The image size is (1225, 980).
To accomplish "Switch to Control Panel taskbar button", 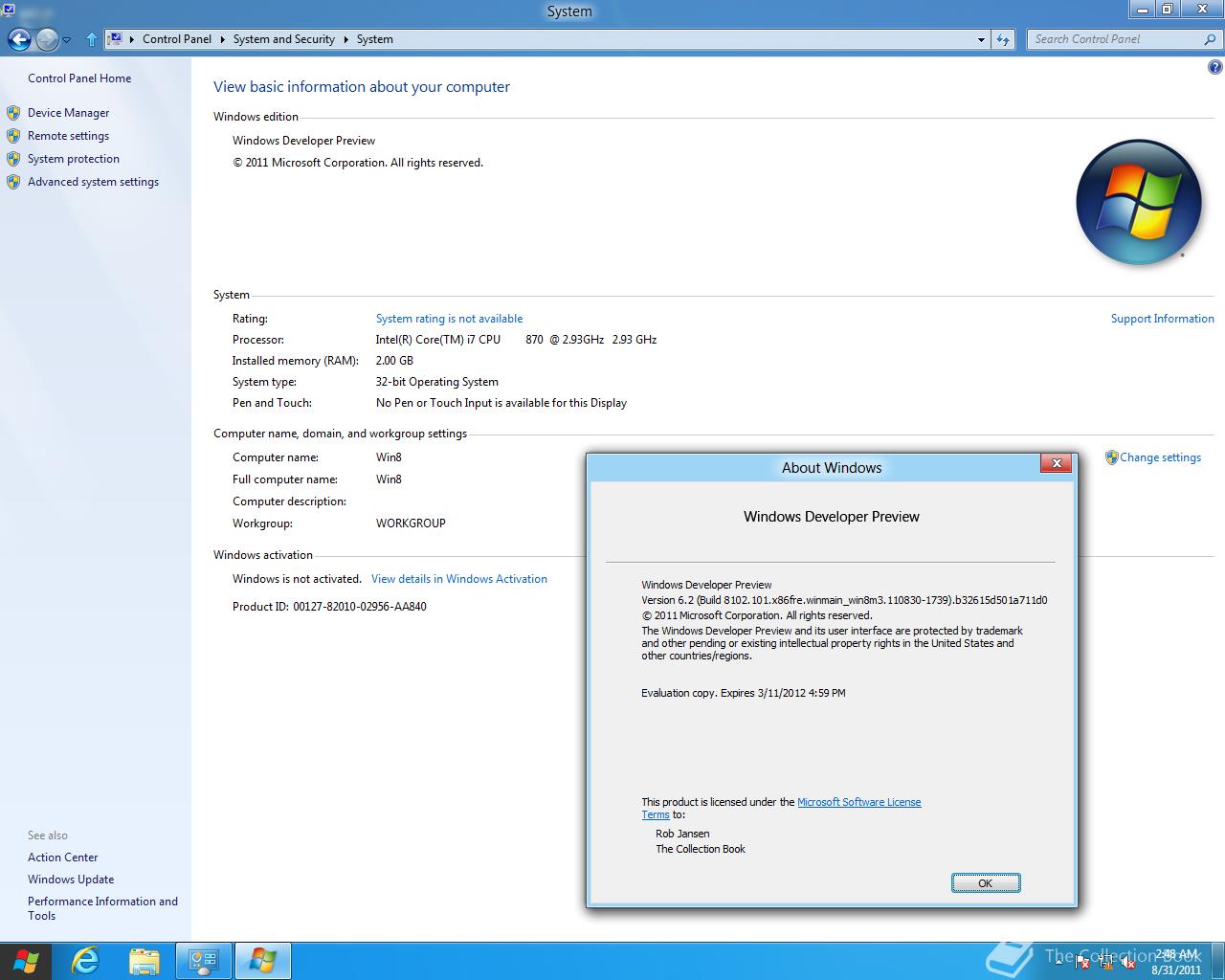I will click(203, 961).
